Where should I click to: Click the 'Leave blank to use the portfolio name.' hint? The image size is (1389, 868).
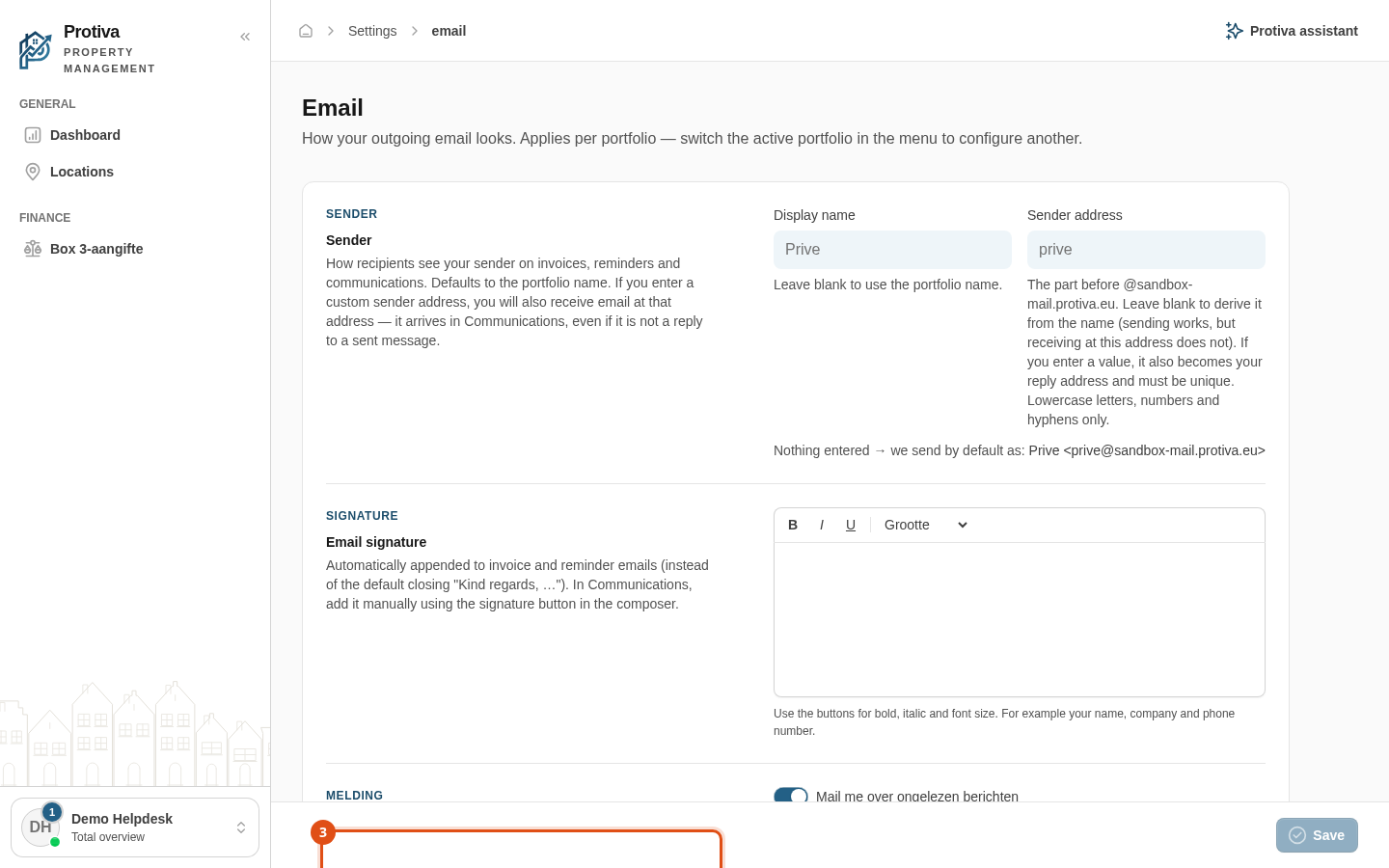(887, 285)
